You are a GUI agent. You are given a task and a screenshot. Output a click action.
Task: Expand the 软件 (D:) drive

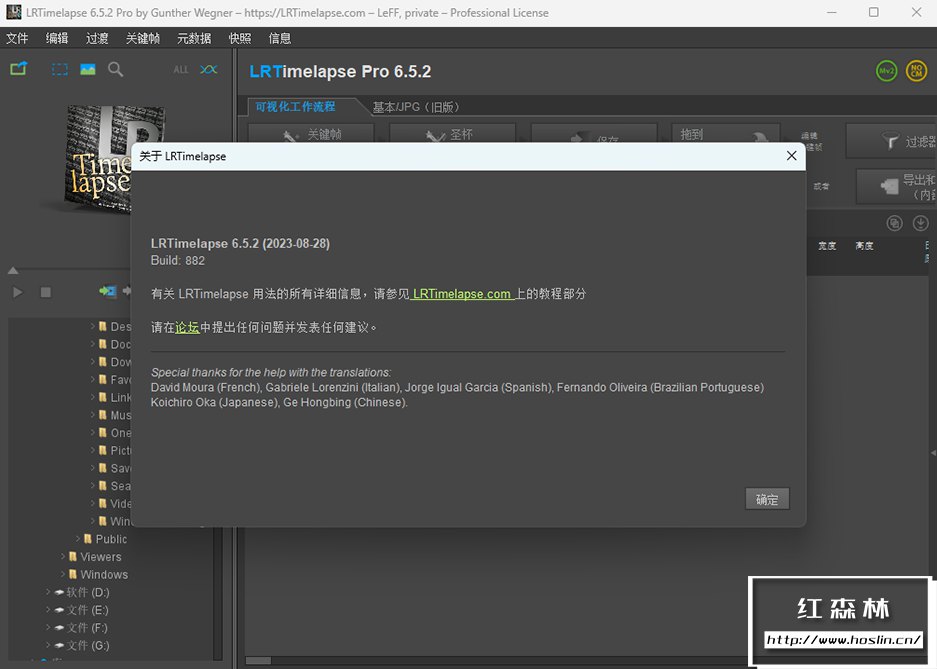point(48,592)
